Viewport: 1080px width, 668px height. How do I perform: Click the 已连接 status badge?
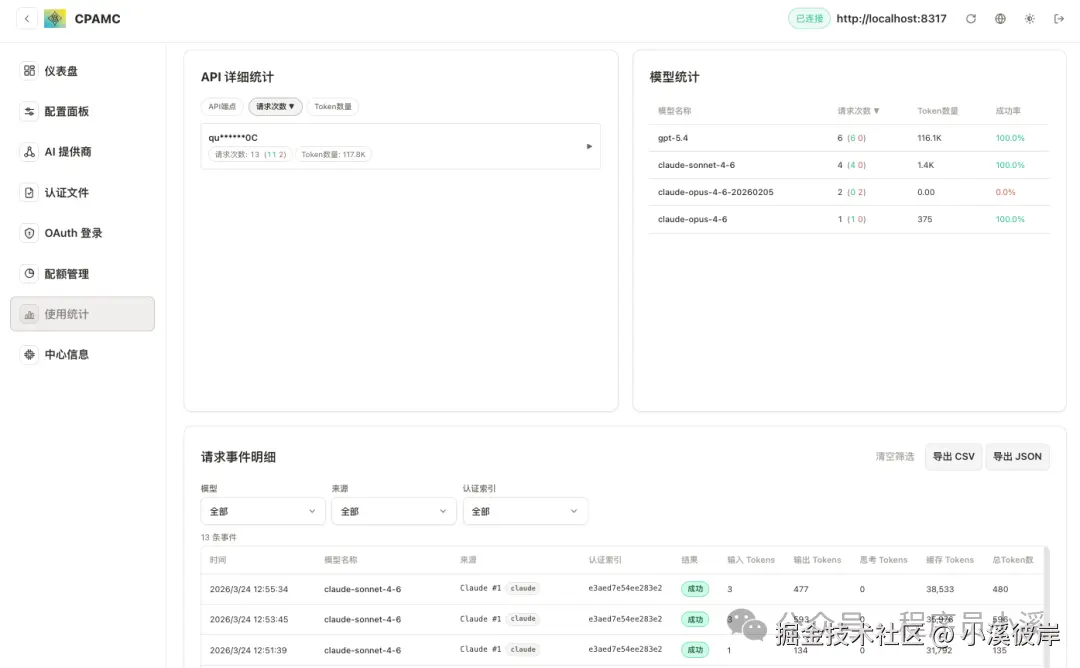click(x=809, y=19)
